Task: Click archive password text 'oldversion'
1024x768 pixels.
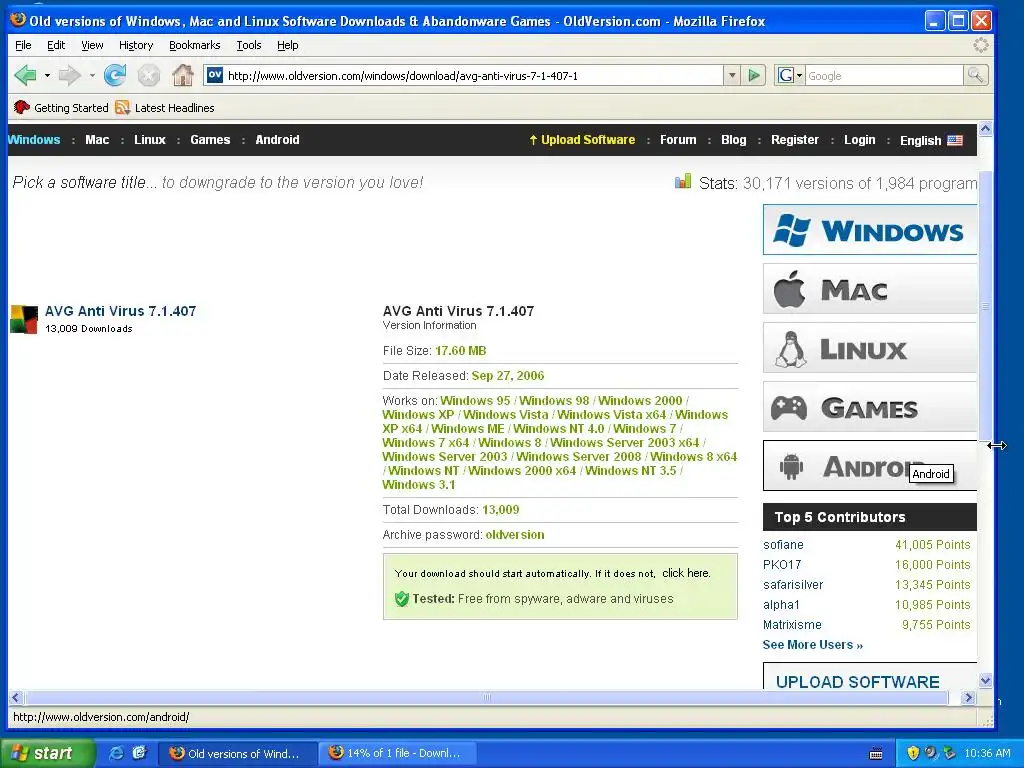Action: point(515,534)
